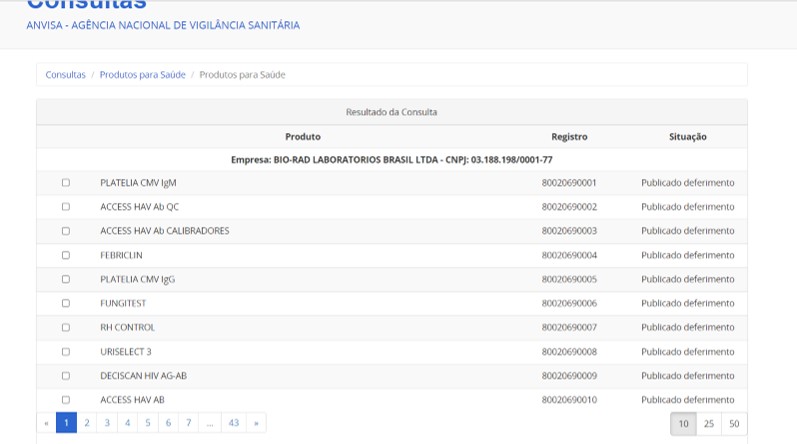
Task: Go to next page using » arrow
Action: pyautogui.click(x=257, y=423)
